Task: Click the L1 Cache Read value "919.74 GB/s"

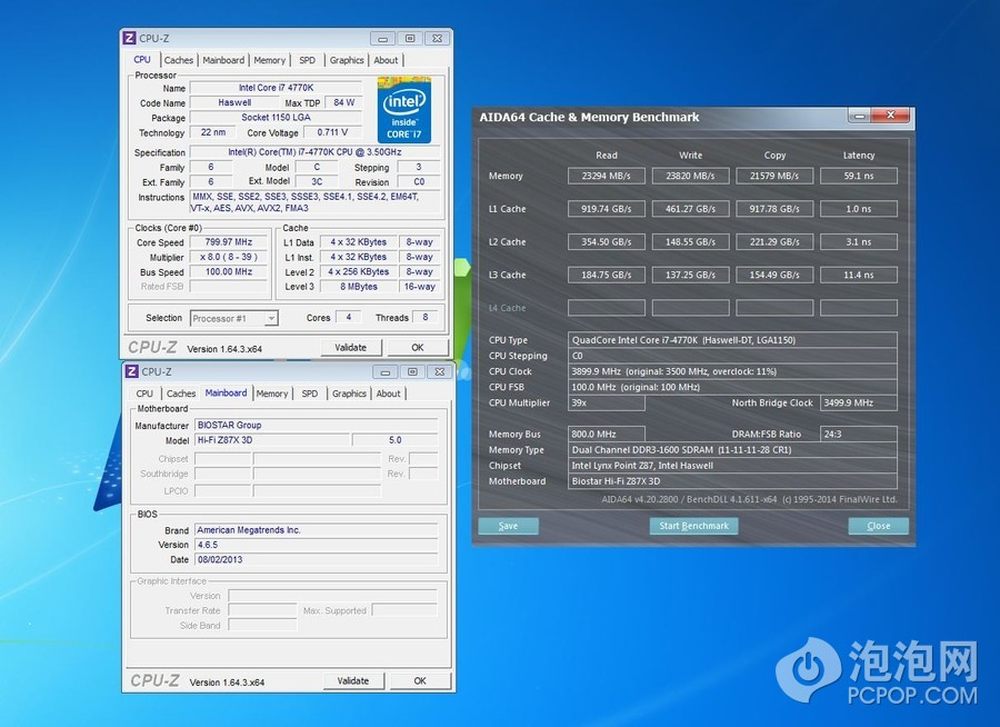Action: pos(607,209)
